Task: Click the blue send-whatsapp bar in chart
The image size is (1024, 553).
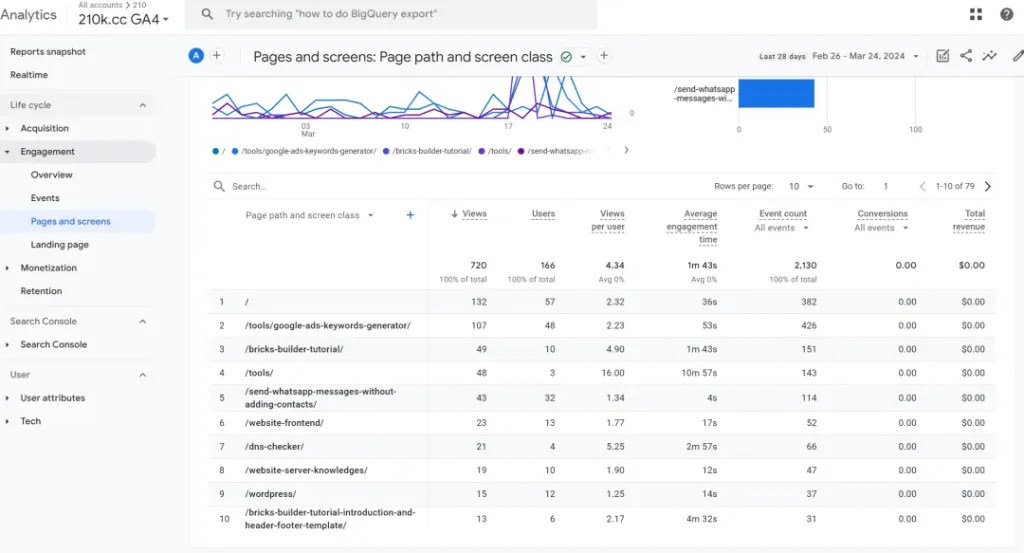Action: point(776,93)
